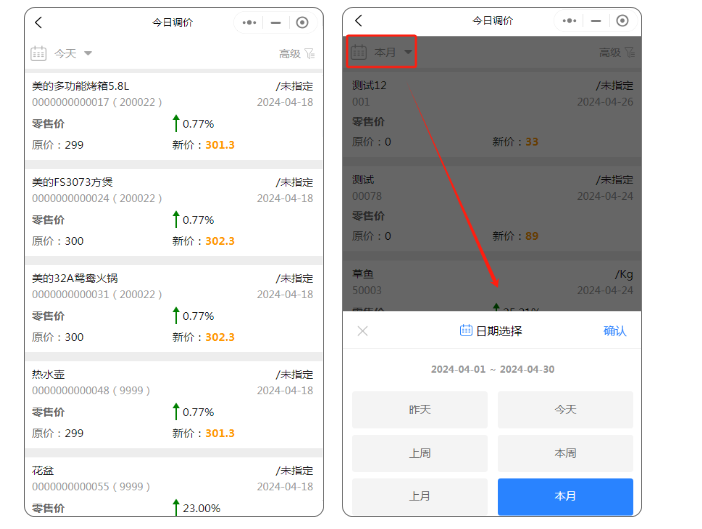This screenshot has height=529, width=702.
Task: Close the 日期选择 popup with X
Action: pos(363,331)
